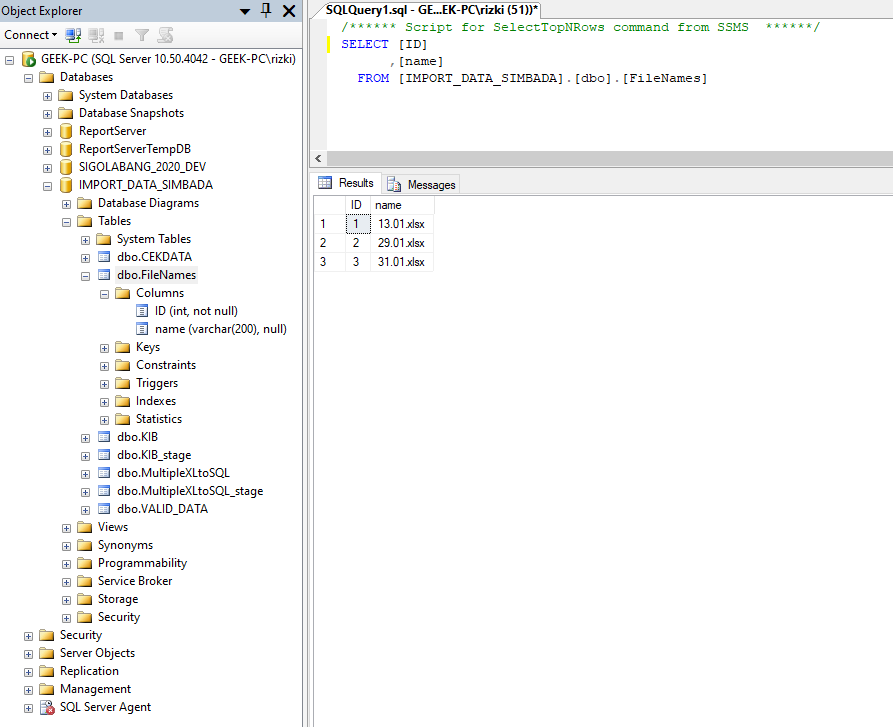
Task: Click the dbo.KIB_stage table icon
Action: click(104, 455)
